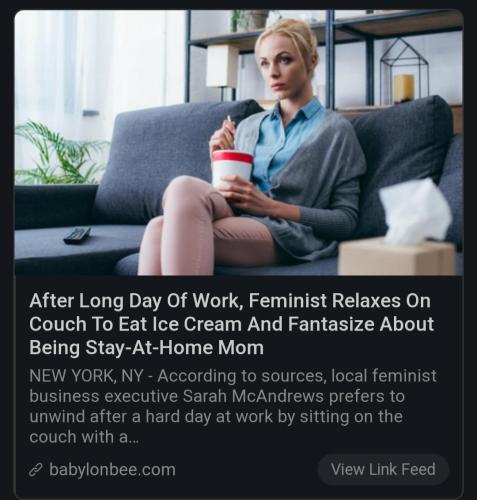
Task: Open the babylonbee.com source link
Action: [112, 470]
